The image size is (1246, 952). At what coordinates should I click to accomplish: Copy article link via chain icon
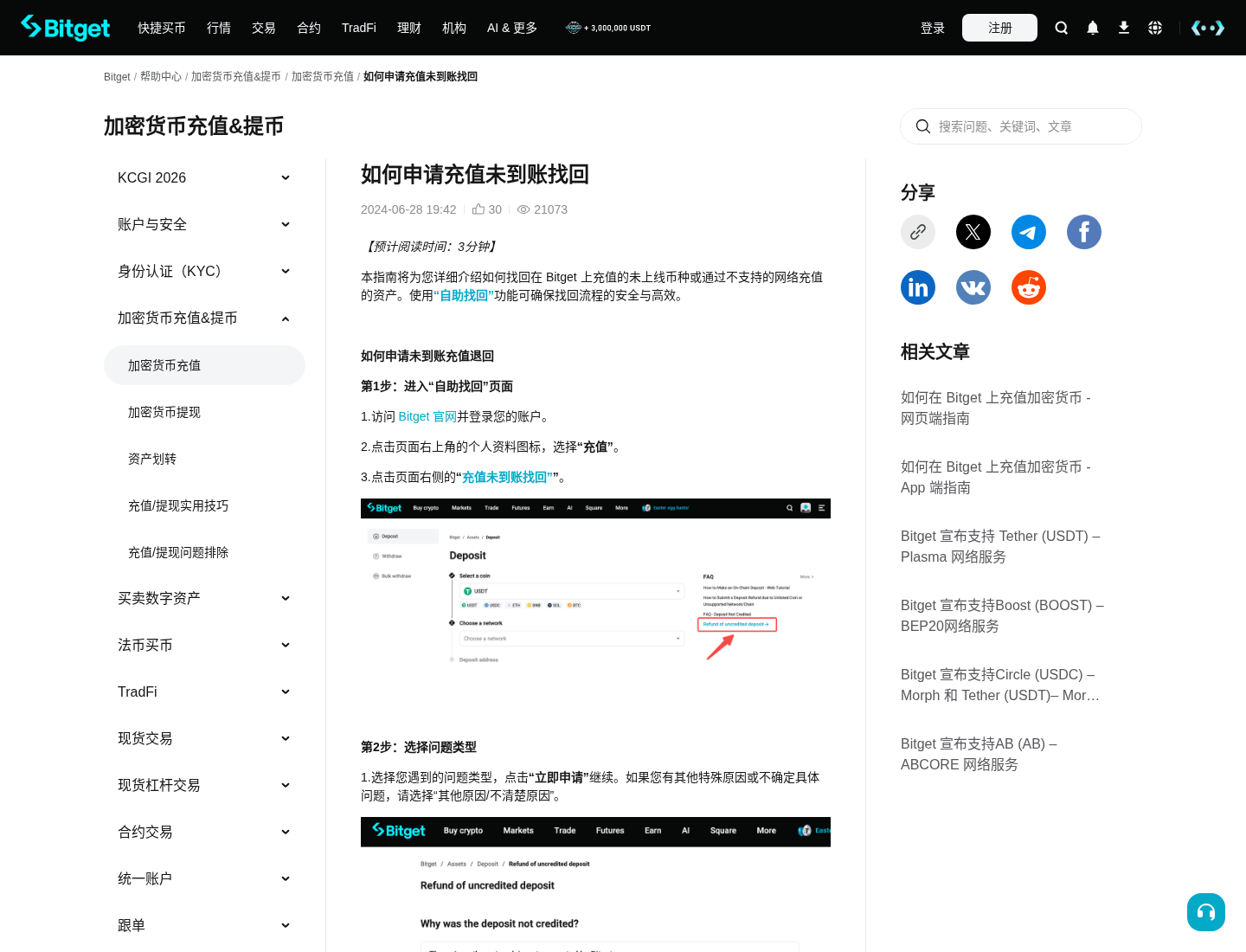coord(918,232)
